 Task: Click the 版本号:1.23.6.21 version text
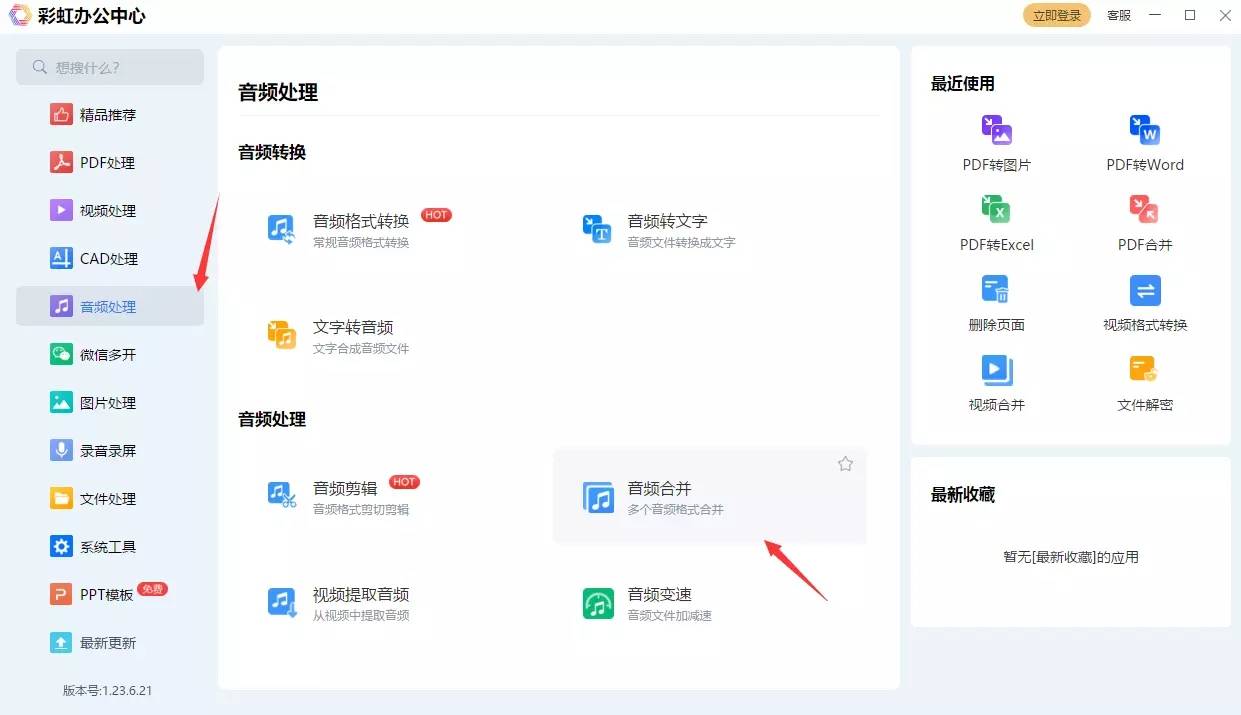click(108, 690)
